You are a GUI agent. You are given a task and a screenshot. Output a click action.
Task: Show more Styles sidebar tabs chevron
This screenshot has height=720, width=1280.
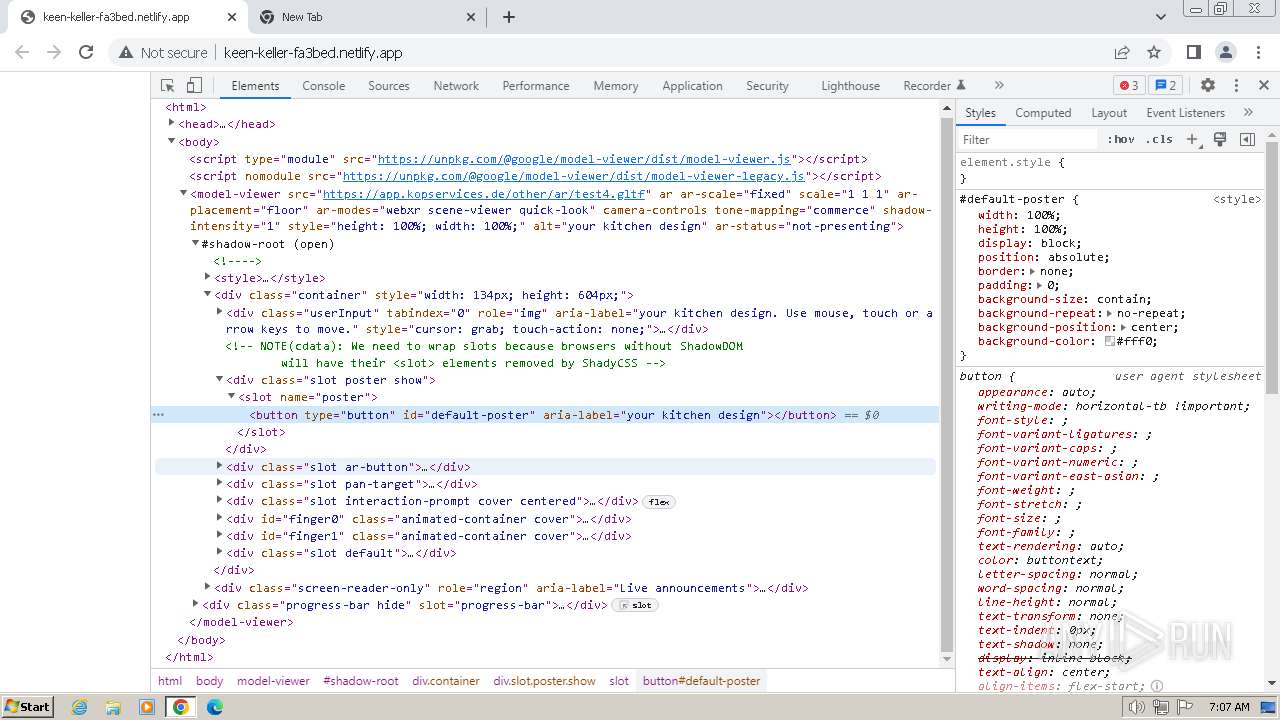[1248, 113]
